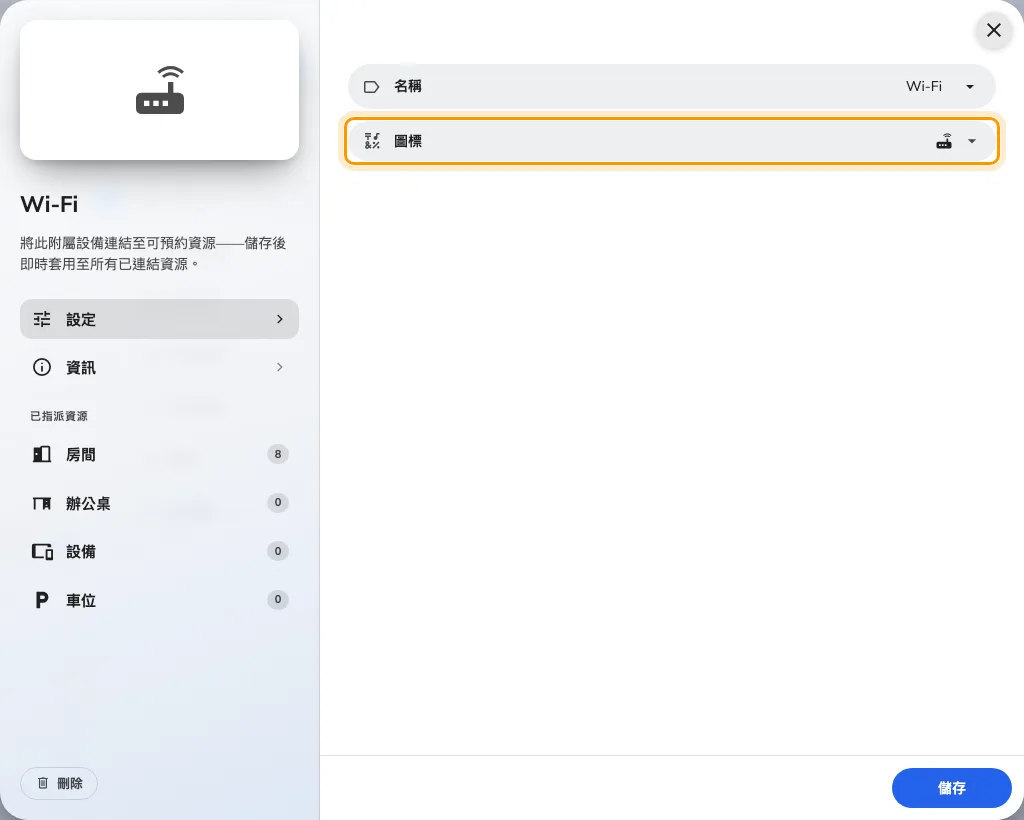Click the 0 badge for 車位
This screenshot has width=1024, height=820.
coord(278,599)
